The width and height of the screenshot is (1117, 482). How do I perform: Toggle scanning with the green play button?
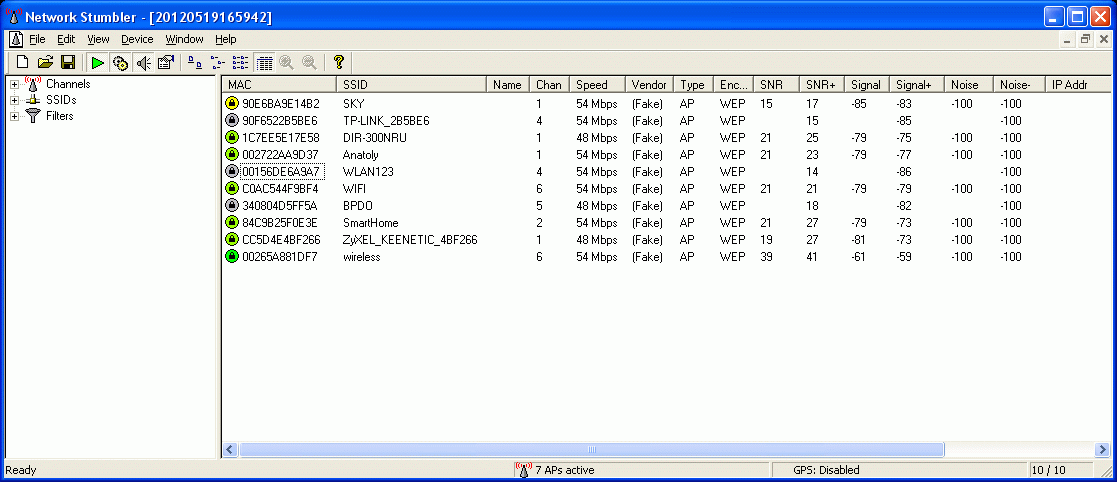98,63
